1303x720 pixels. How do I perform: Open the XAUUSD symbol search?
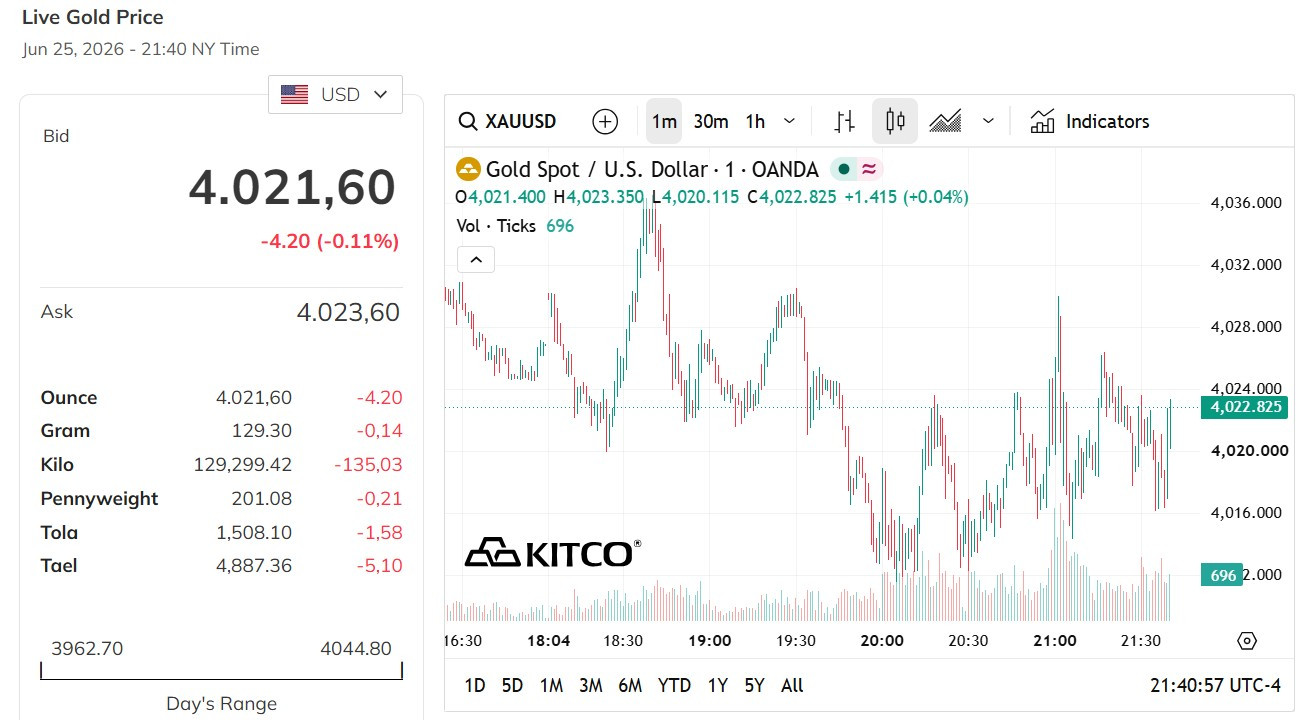point(507,121)
